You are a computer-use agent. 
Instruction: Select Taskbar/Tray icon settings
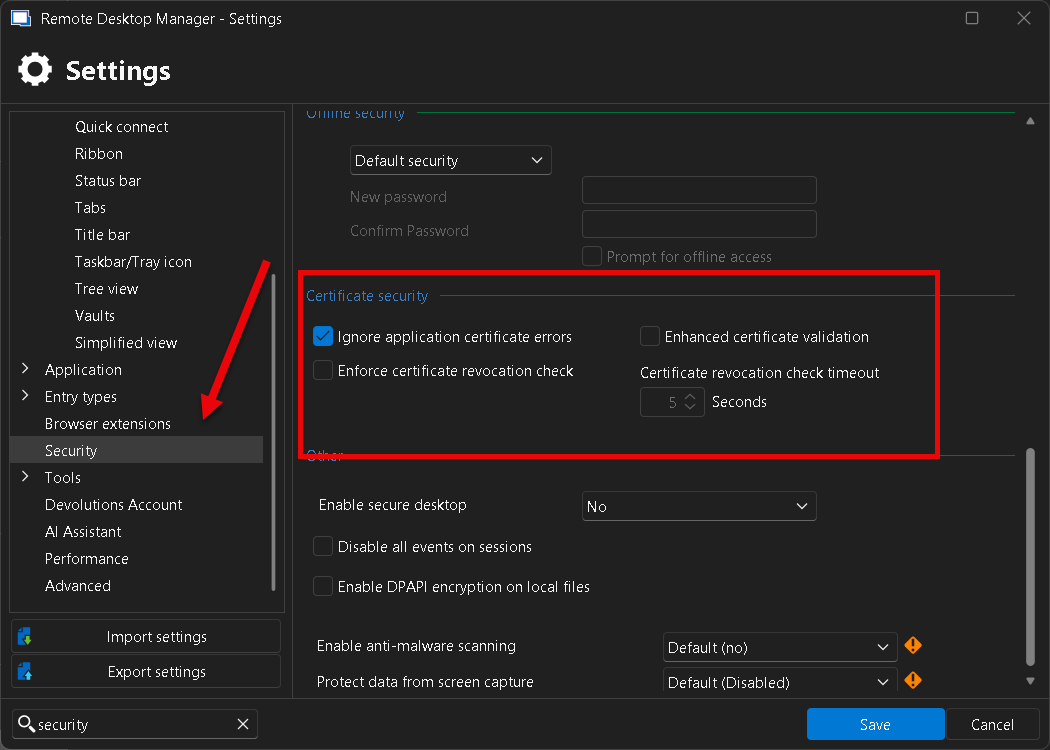(133, 262)
